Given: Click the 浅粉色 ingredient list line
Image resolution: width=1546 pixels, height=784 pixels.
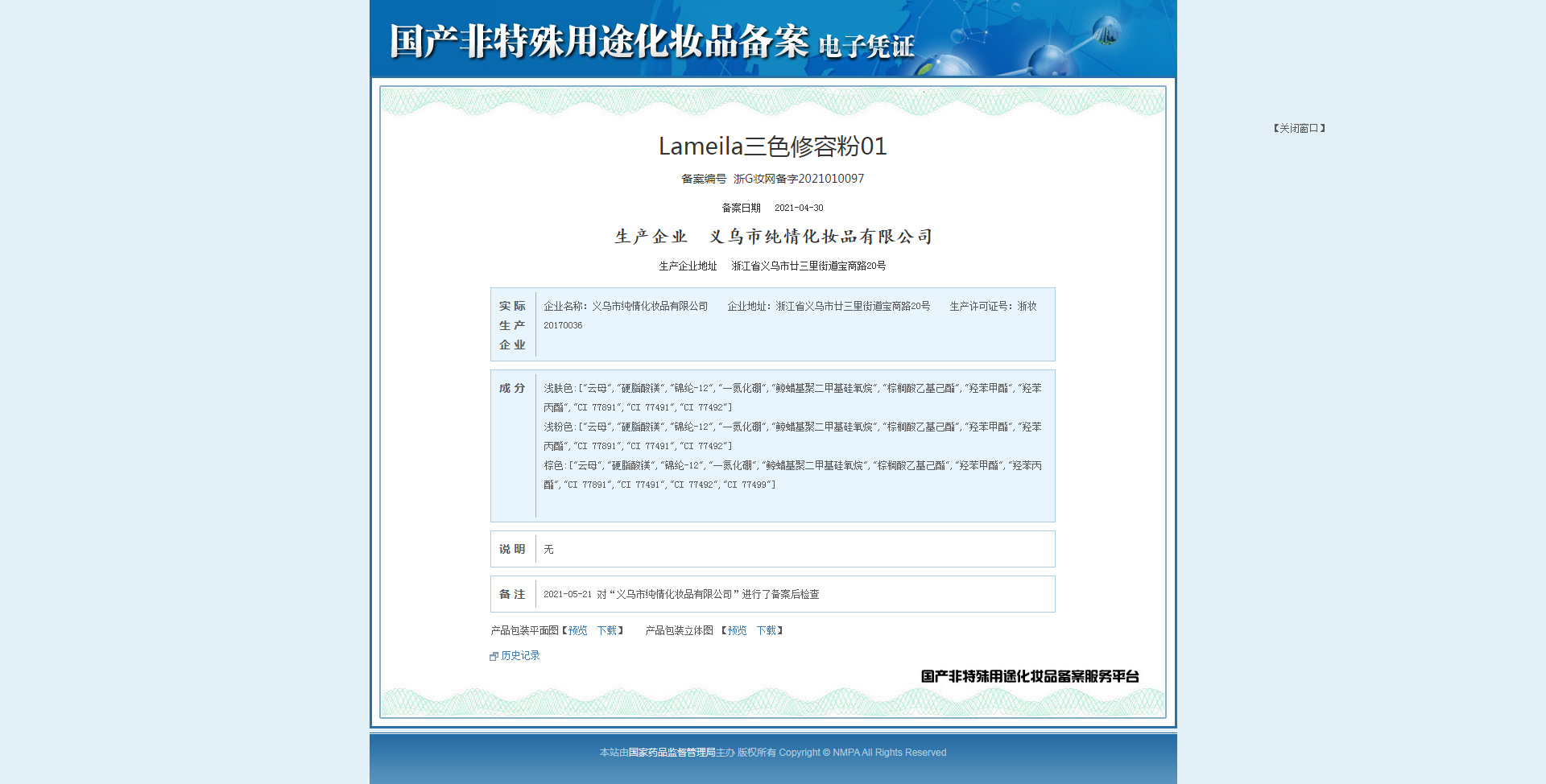Looking at the screenshot, I should pos(792,436).
